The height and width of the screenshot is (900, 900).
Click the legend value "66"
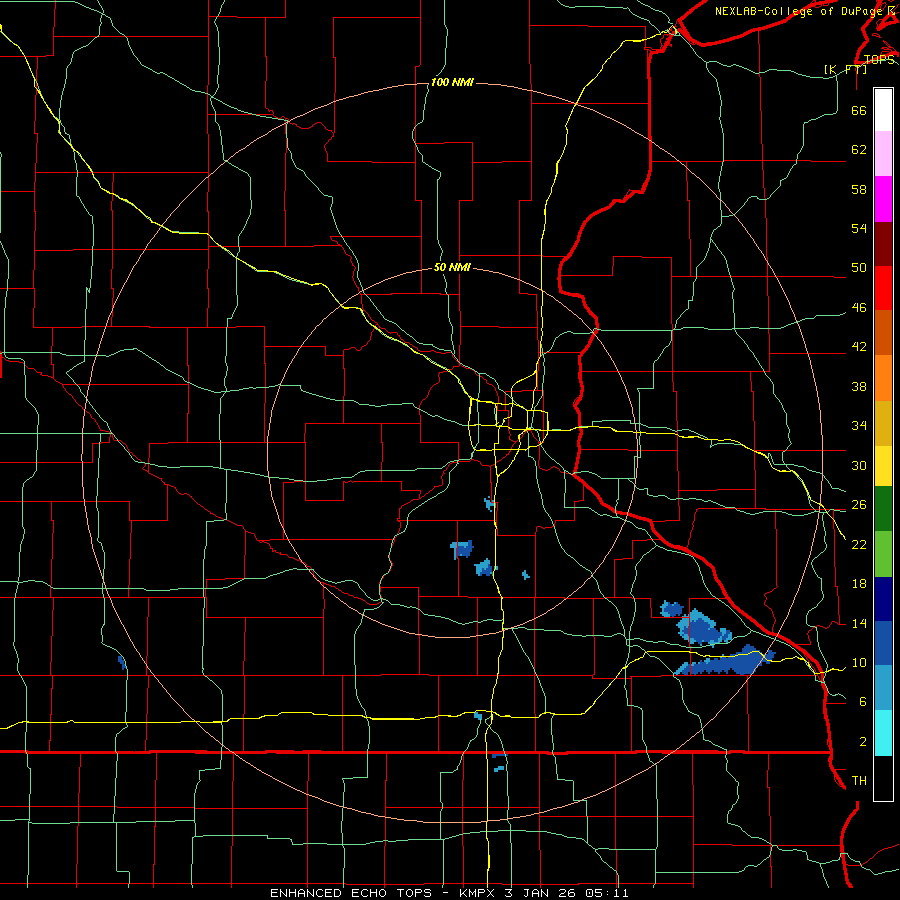pos(859,110)
